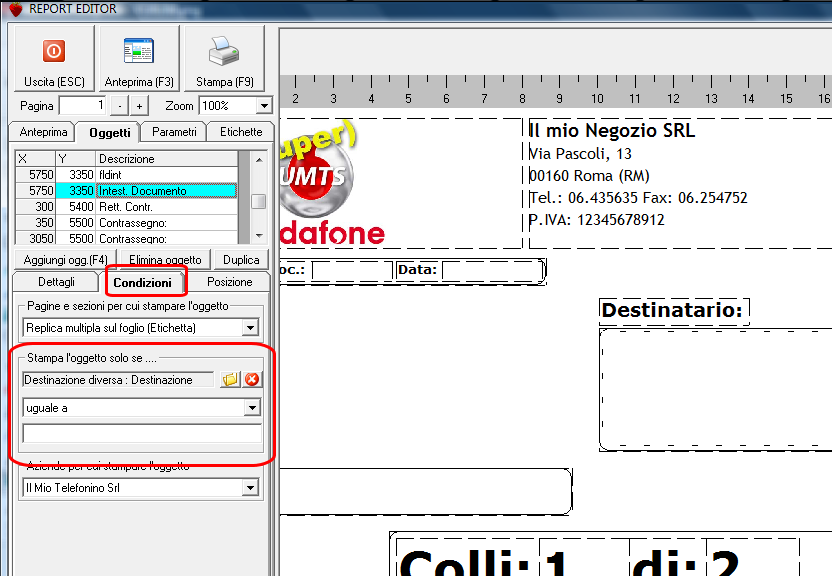Image resolution: width=832 pixels, height=576 pixels.
Task: Expand the Replica multipla sul foglio dropdown
Action: pyautogui.click(x=250, y=328)
